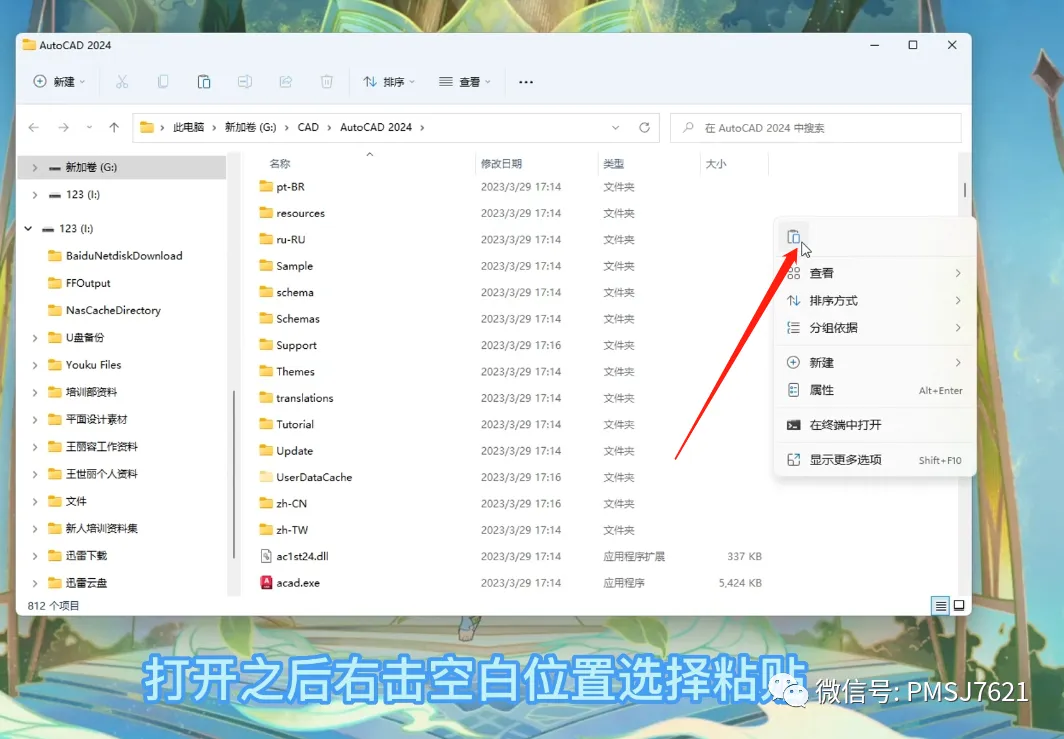The image size is (1064, 739).
Task: Open 新建 submenu in context menu
Action: click(875, 362)
